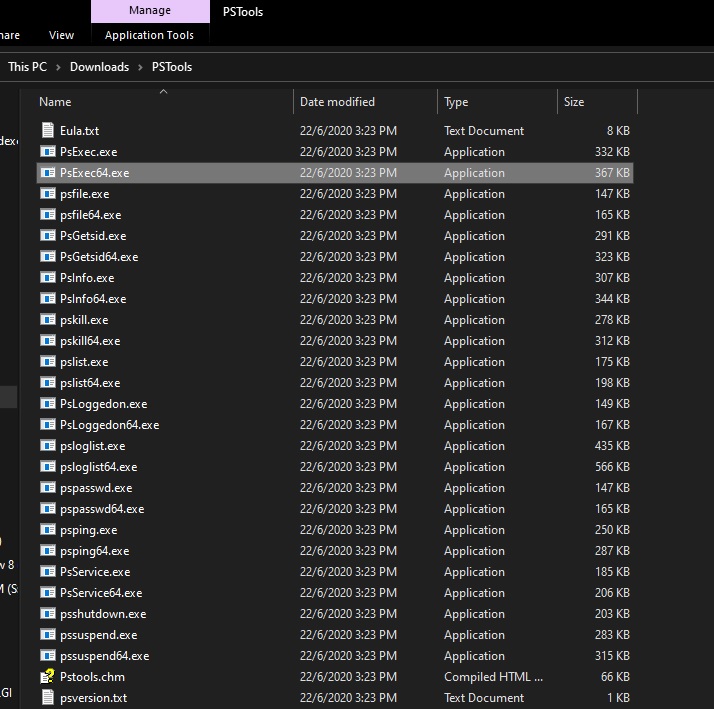714x709 pixels.
Task: Go to This PC in breadcrumb
Action: point(27,67)
